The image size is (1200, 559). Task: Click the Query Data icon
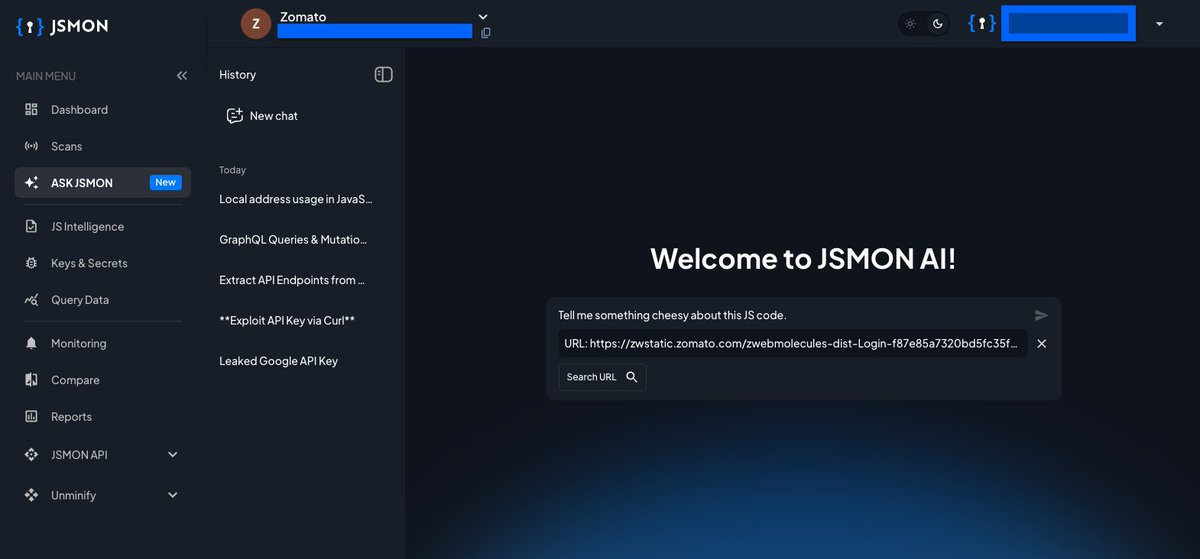click(31, 300)
